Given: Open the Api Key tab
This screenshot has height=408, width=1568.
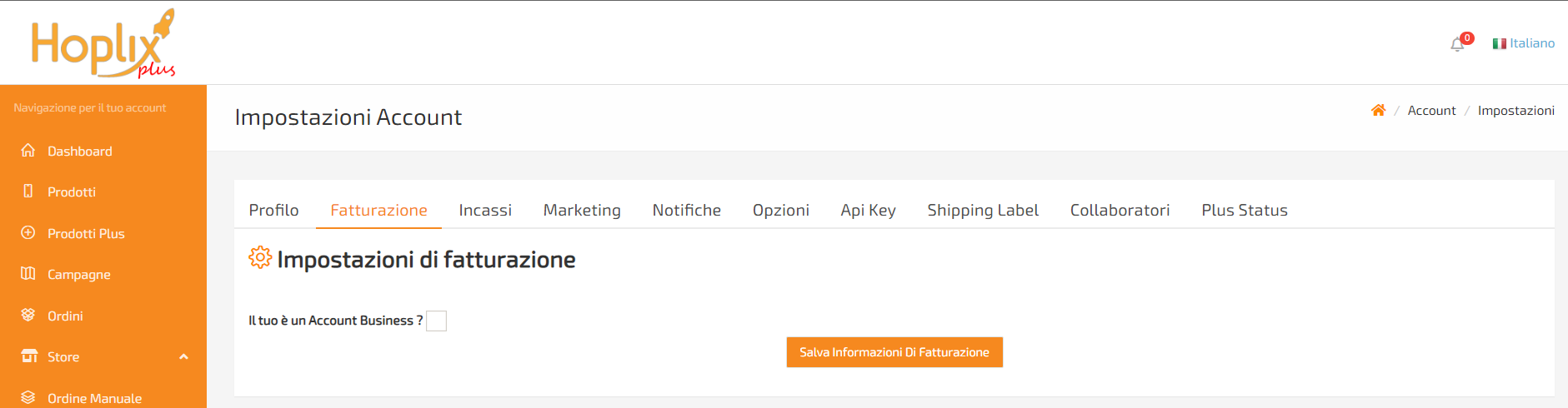Looking at the screenshot, I should [868, 210].
